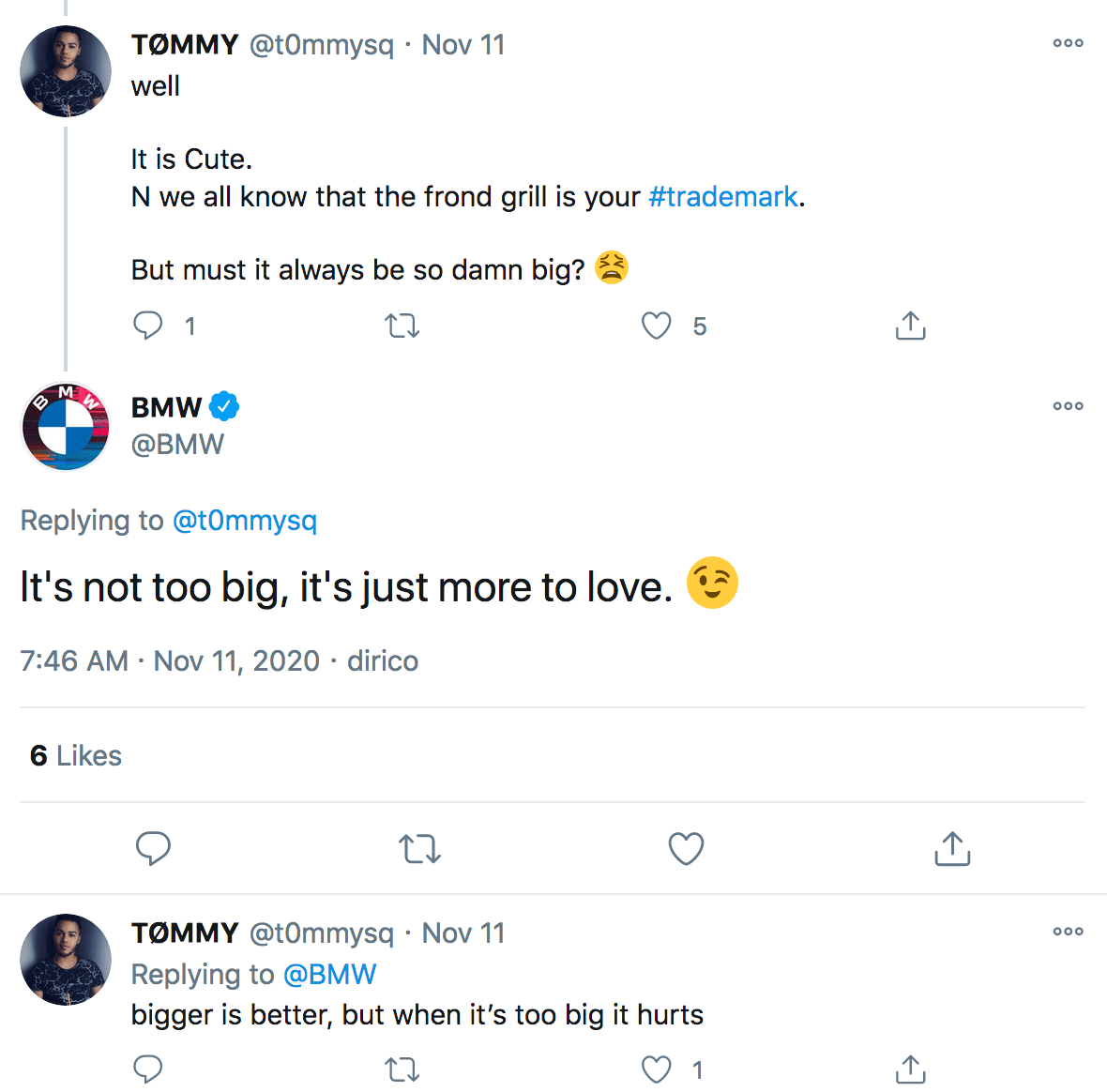Retweet TØMMY's grill trademark tweet
Viewport: 1107px width, 1092px height.
[402, 326]
